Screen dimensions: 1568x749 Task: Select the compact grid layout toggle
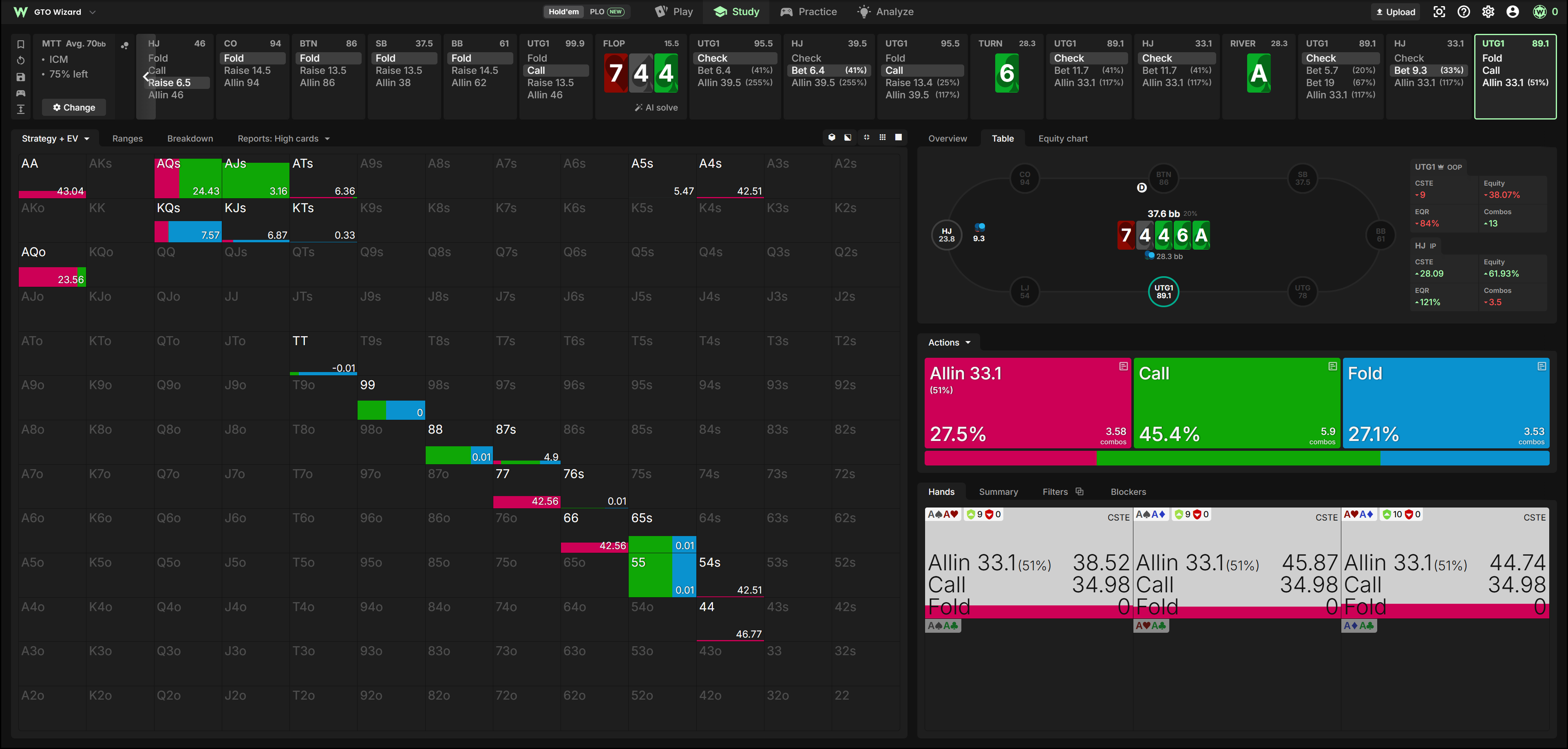(x=866, y=137)
